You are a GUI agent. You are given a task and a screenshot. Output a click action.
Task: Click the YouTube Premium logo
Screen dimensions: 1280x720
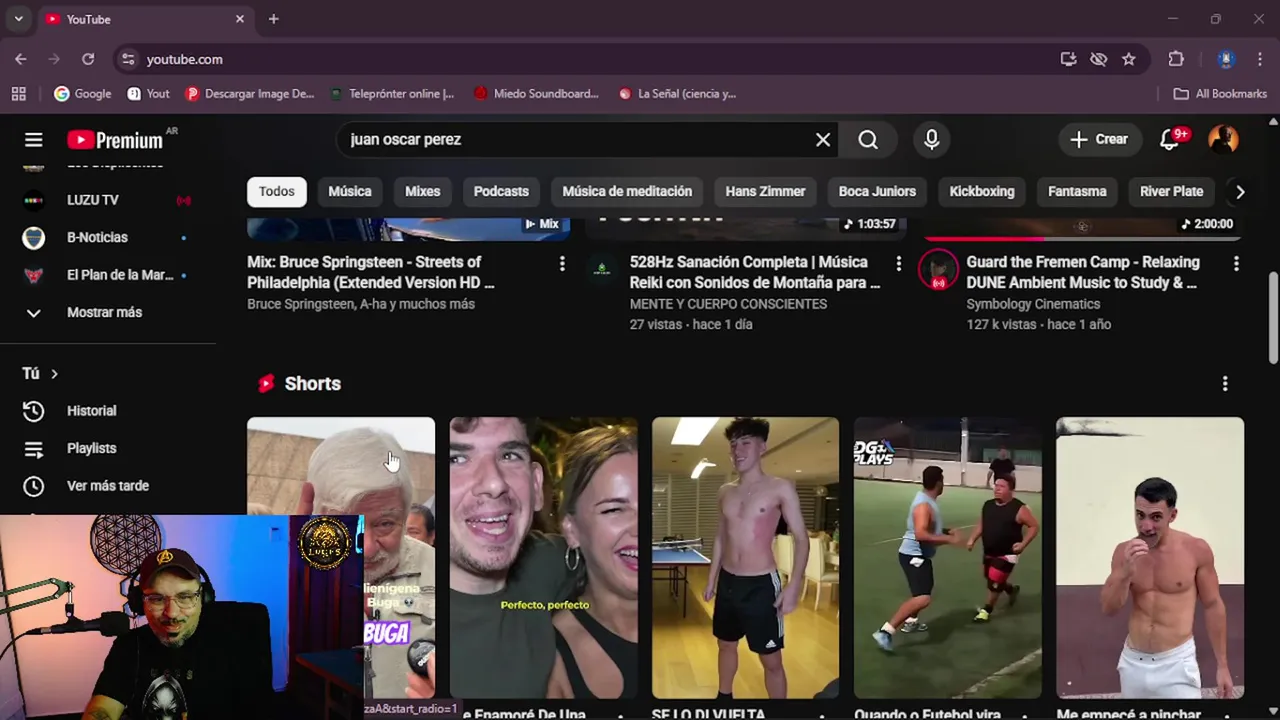(115, 140)
